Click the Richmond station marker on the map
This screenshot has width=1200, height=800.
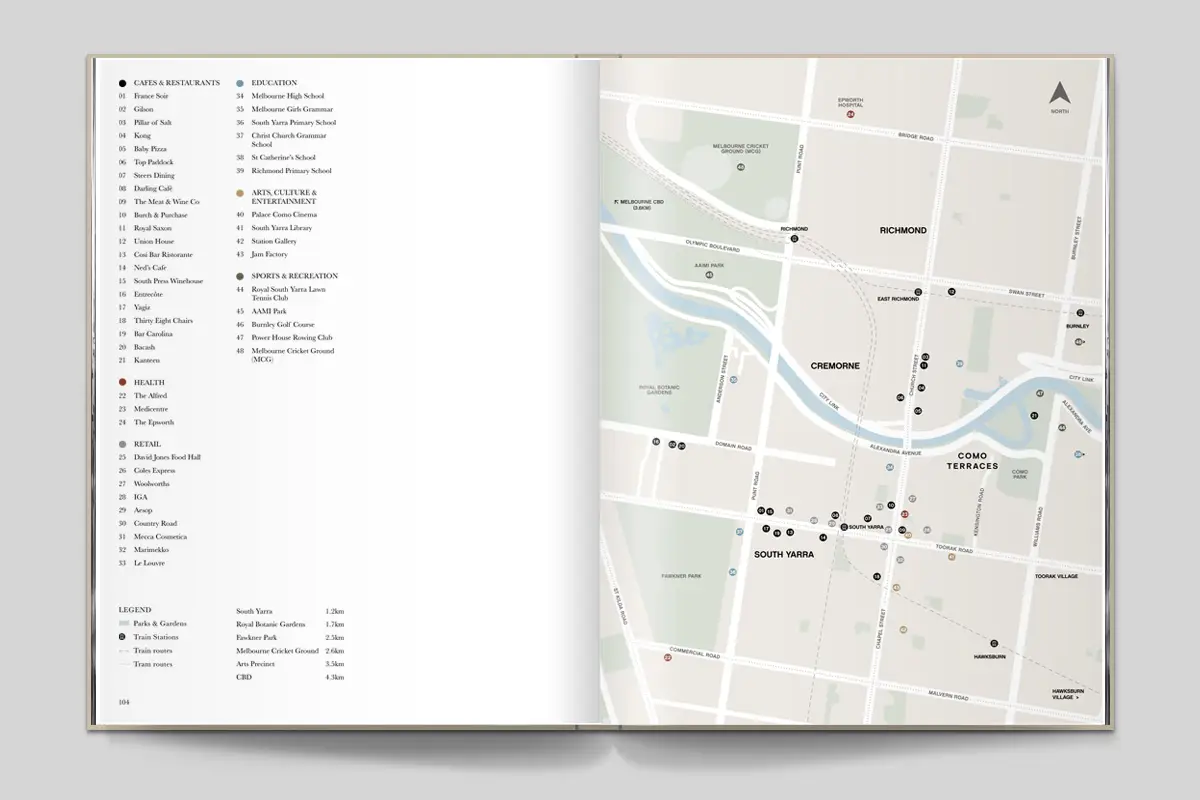click(x=794, y=239)
